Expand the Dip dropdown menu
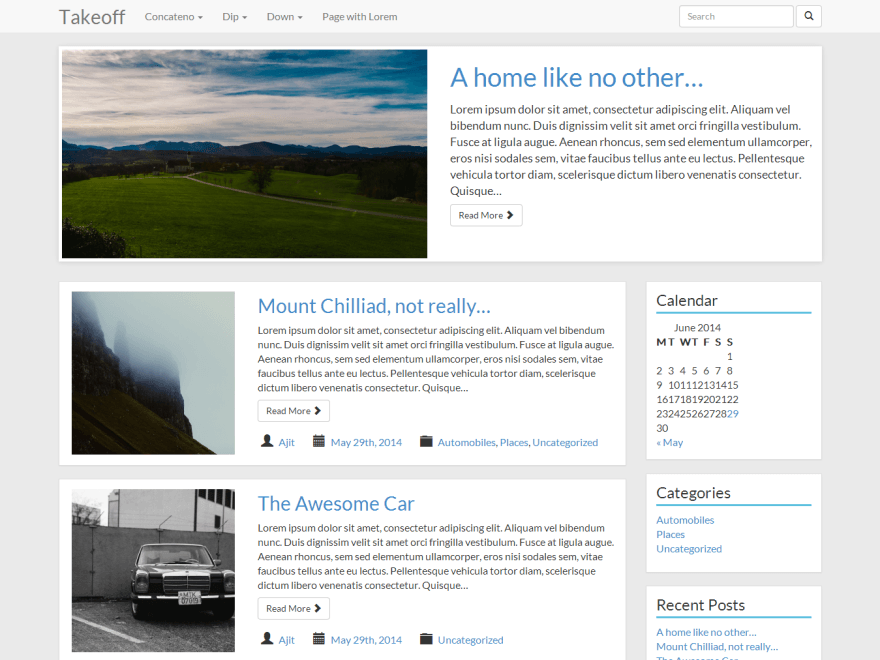 (x=234, y=17)
